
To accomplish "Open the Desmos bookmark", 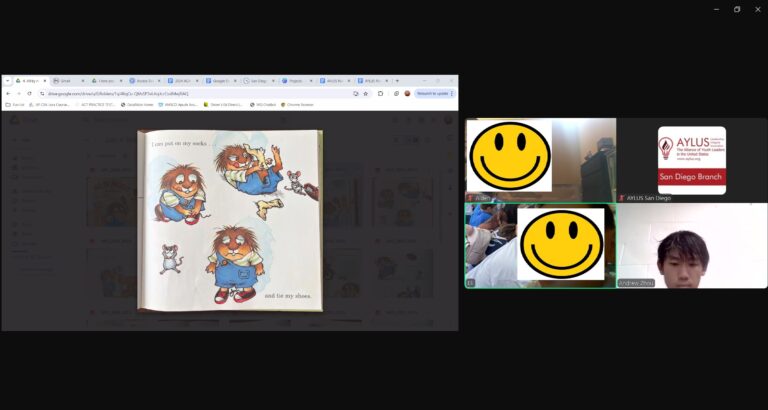I will click(223, 105).
